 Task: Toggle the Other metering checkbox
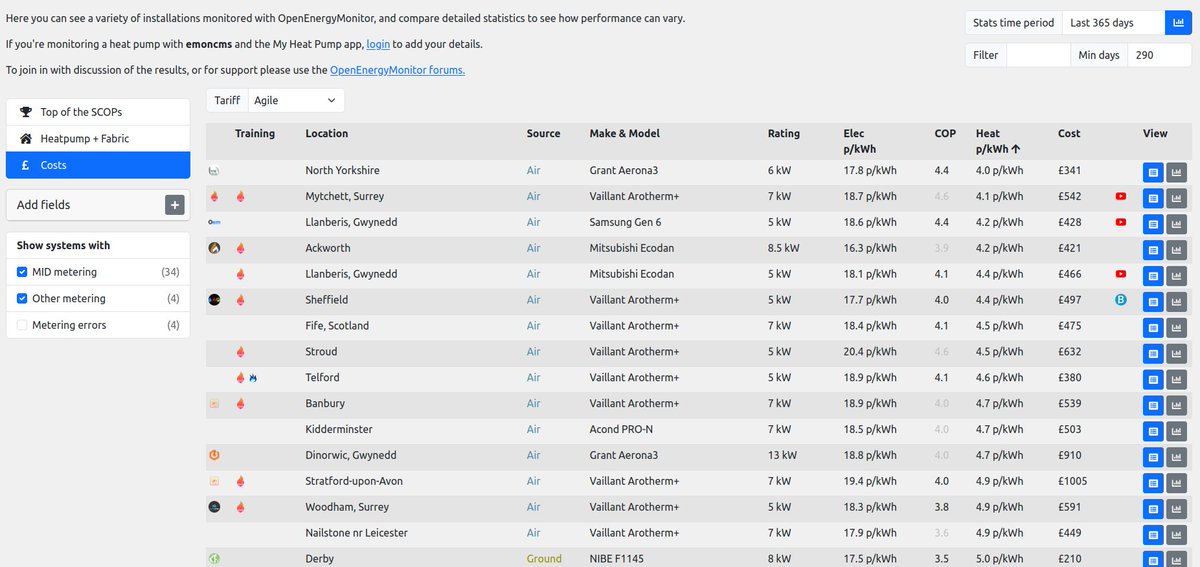pos(23,298)
